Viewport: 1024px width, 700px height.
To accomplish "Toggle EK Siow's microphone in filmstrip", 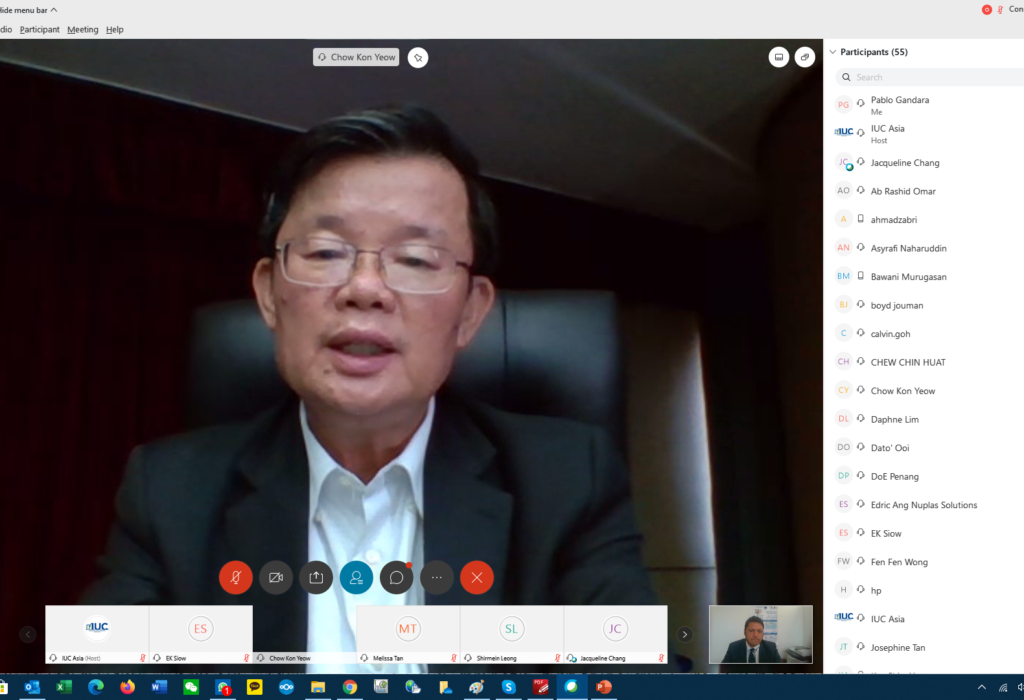I will (247, 657).
